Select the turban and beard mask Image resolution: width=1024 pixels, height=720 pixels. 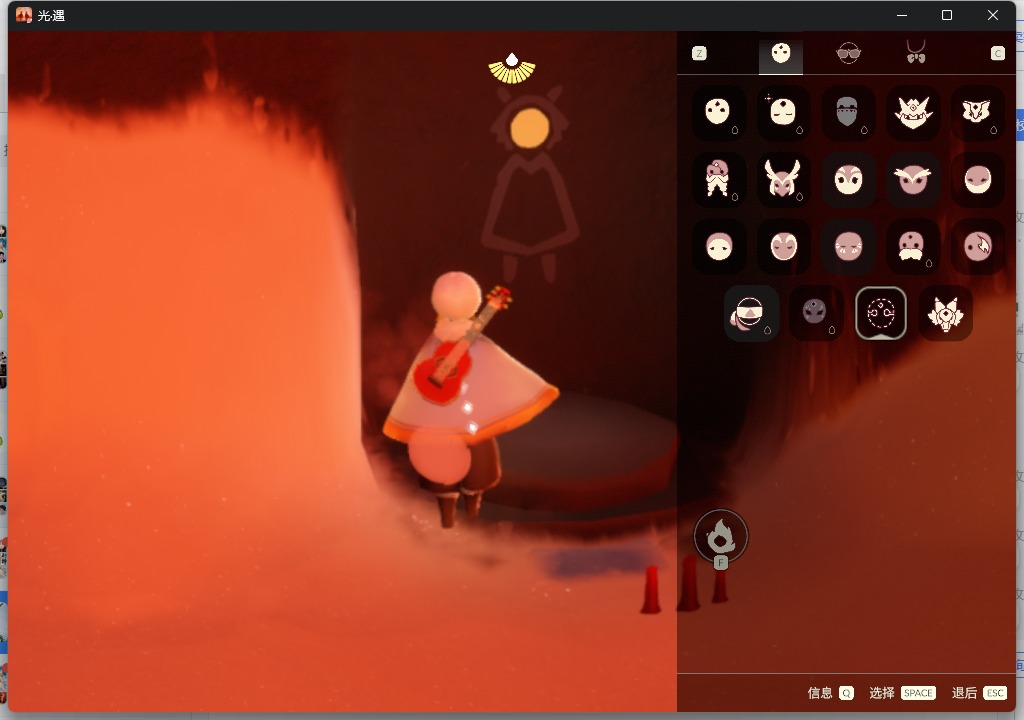point(718,179)
